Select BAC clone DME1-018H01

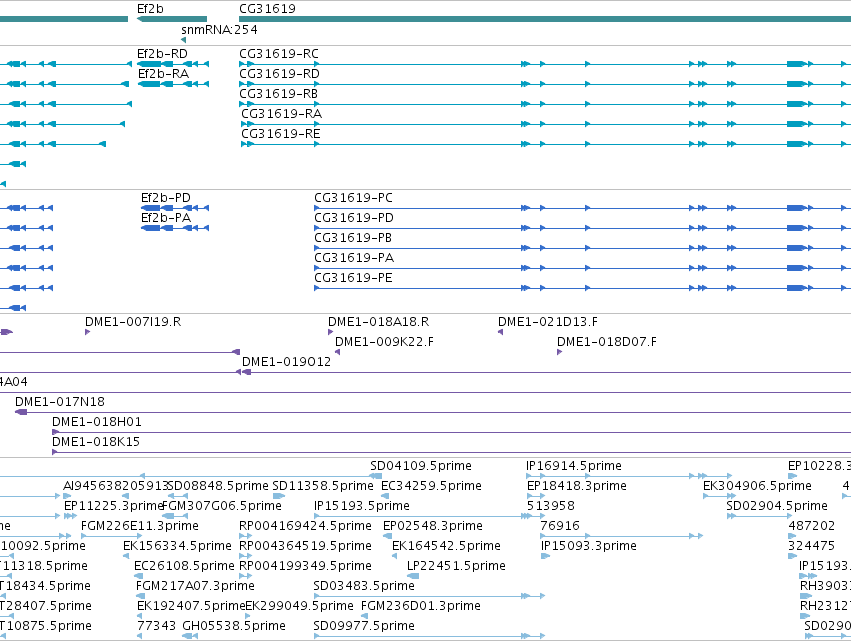(x=97, y=422)
